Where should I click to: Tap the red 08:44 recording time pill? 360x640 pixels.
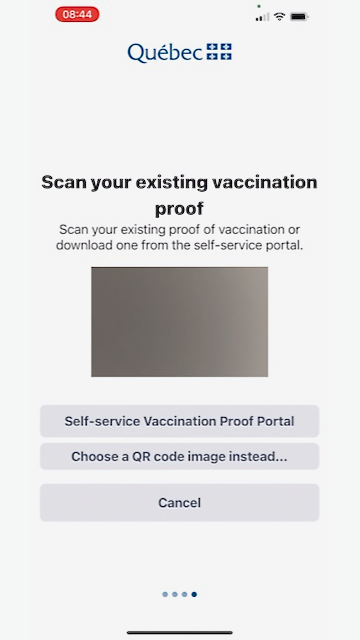(77, 15)
